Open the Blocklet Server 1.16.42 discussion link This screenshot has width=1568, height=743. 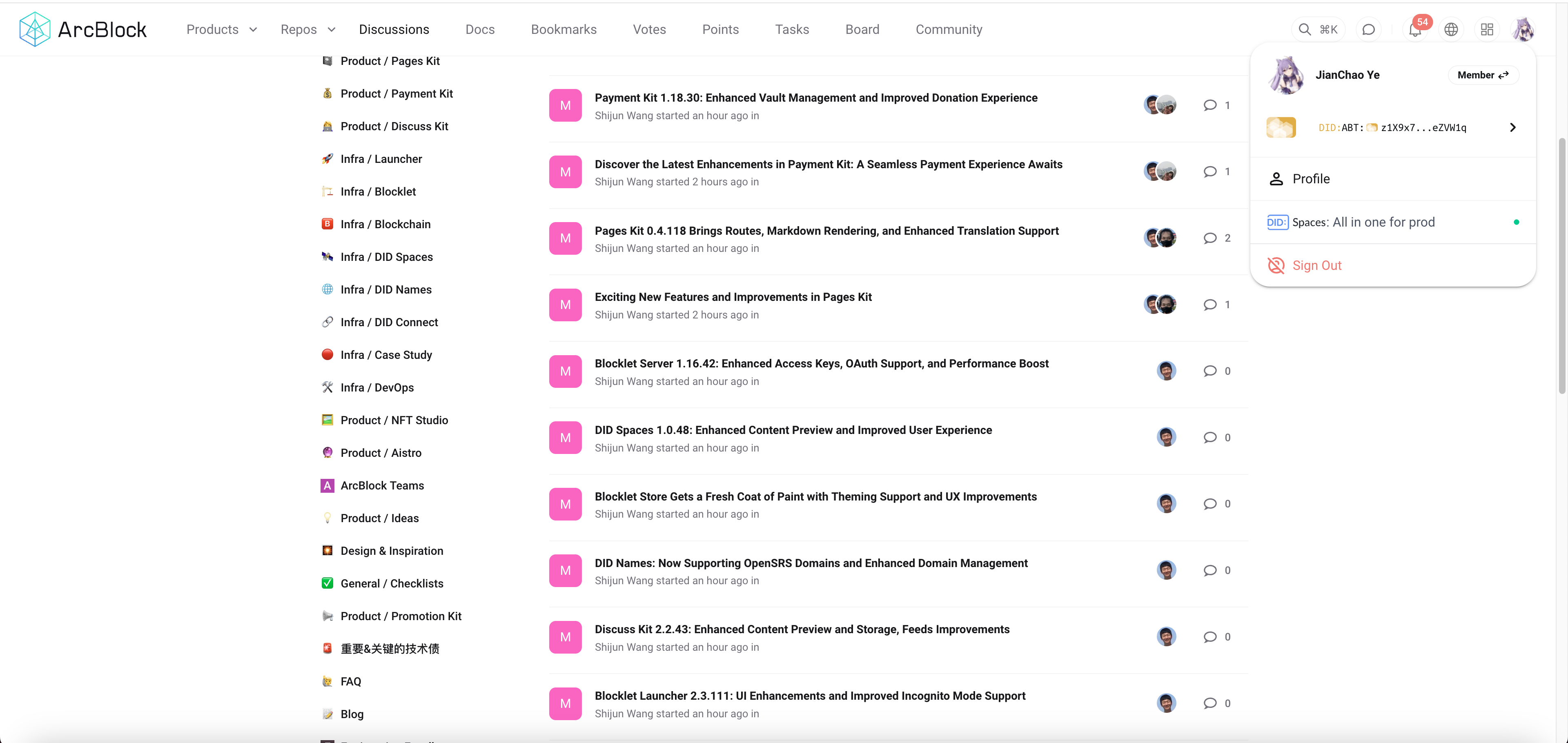[821, 363]
